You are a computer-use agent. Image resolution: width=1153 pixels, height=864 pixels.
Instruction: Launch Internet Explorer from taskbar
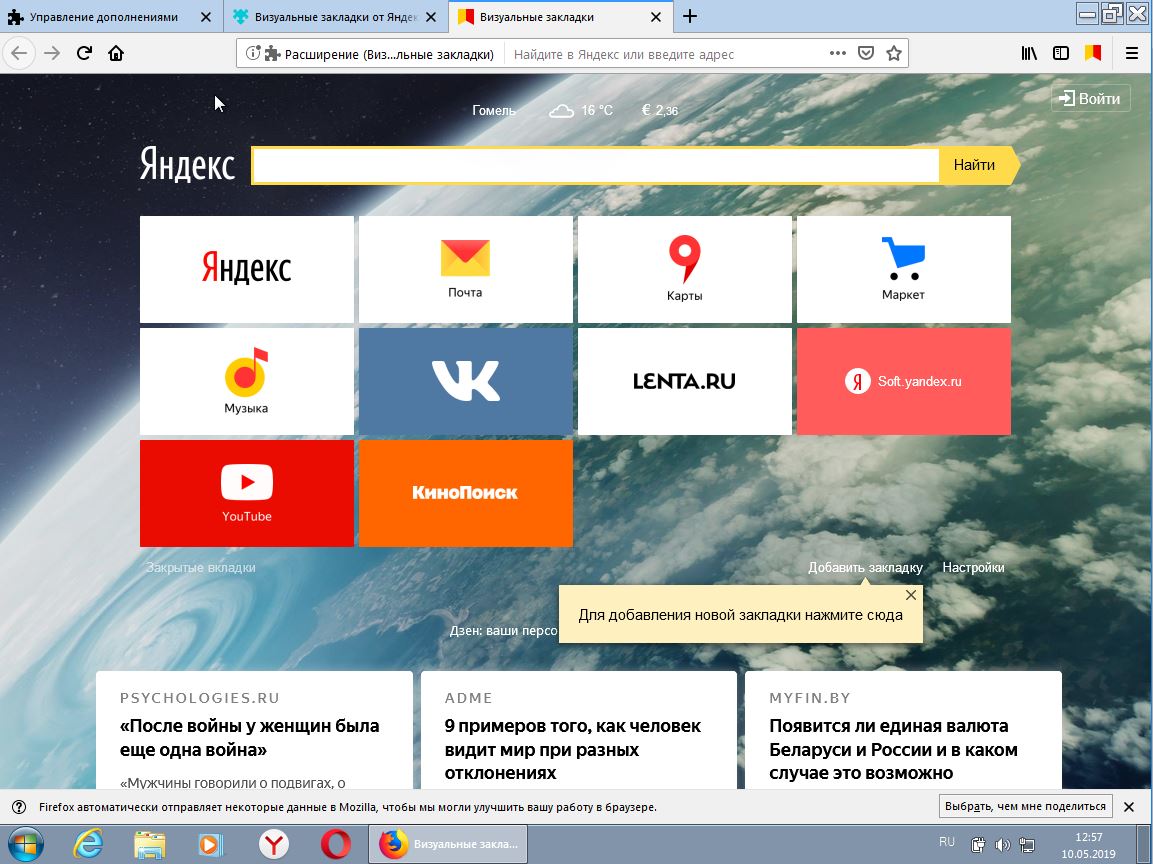[88, 844]
